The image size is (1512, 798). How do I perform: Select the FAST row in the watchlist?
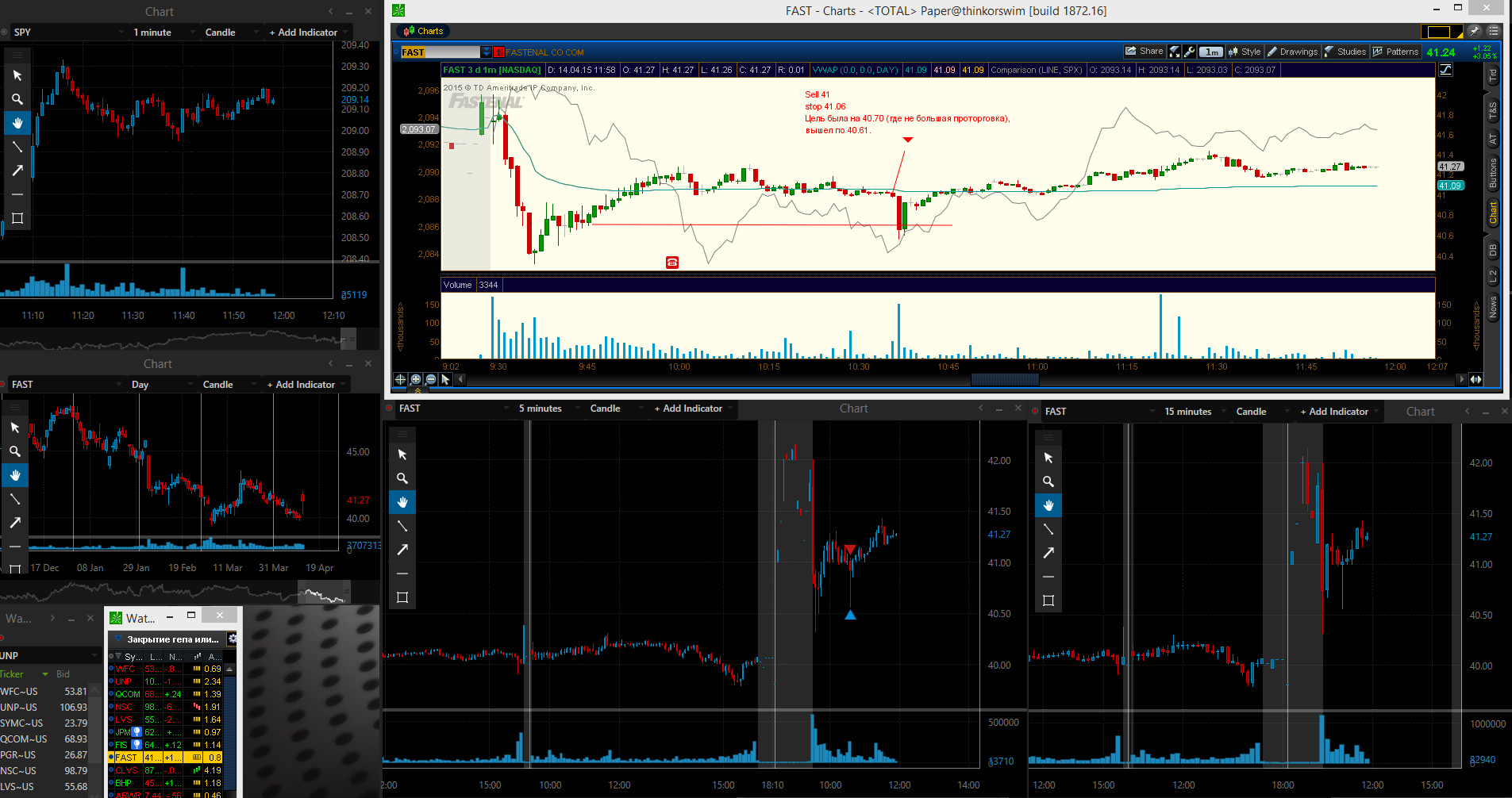click(x=166, y=758)
